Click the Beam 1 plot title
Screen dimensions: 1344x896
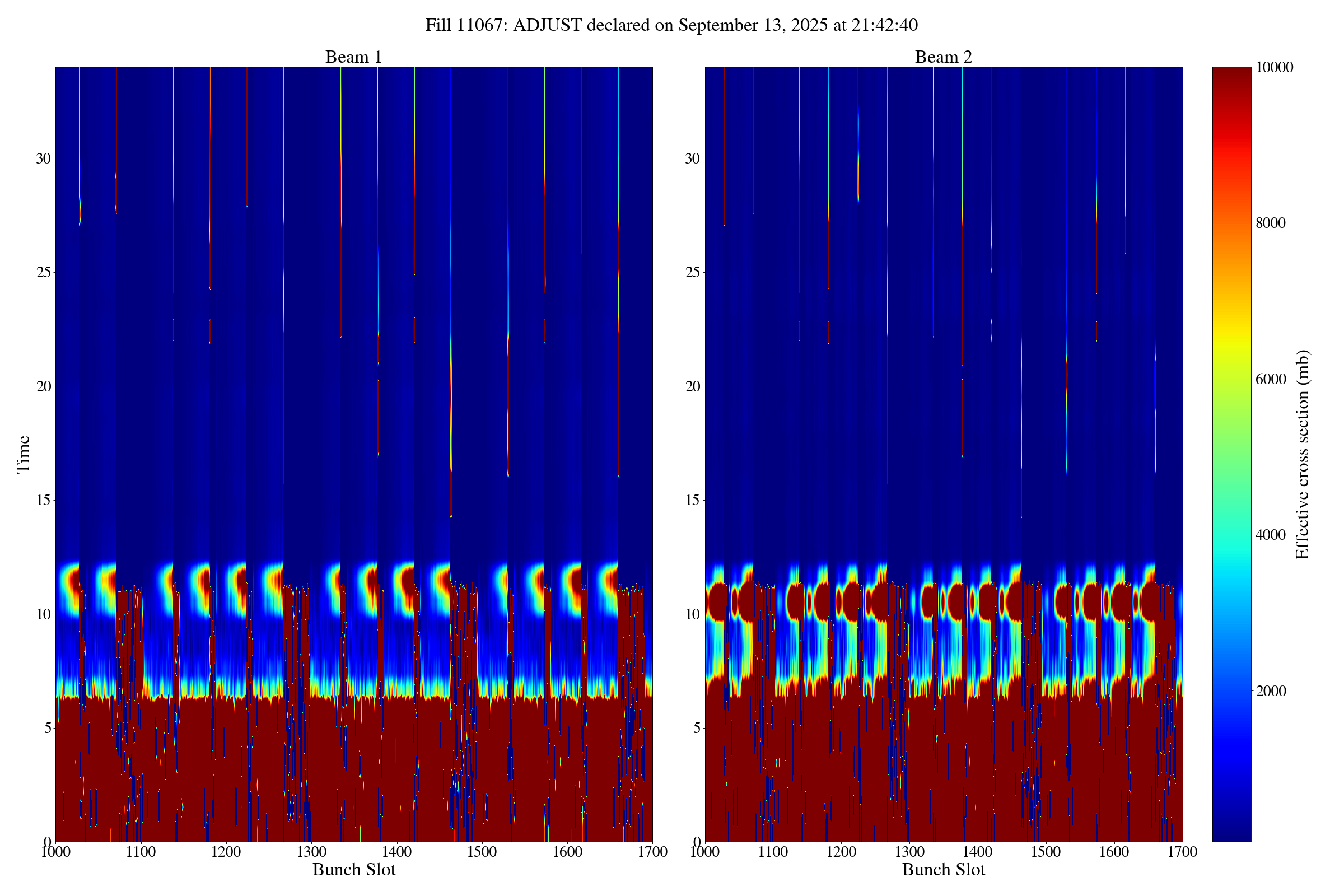click(x=353, y=57)
